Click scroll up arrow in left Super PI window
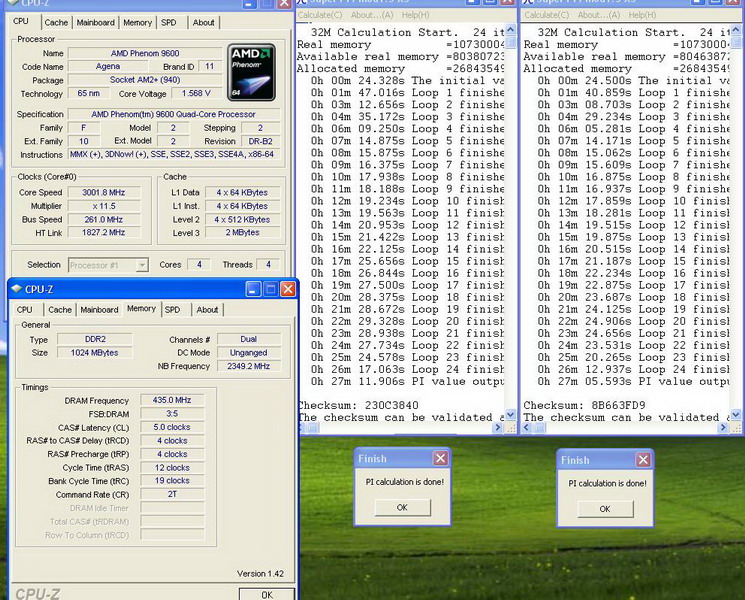The width and height of the screenshot is (745, 600). (x=511, y=30)
